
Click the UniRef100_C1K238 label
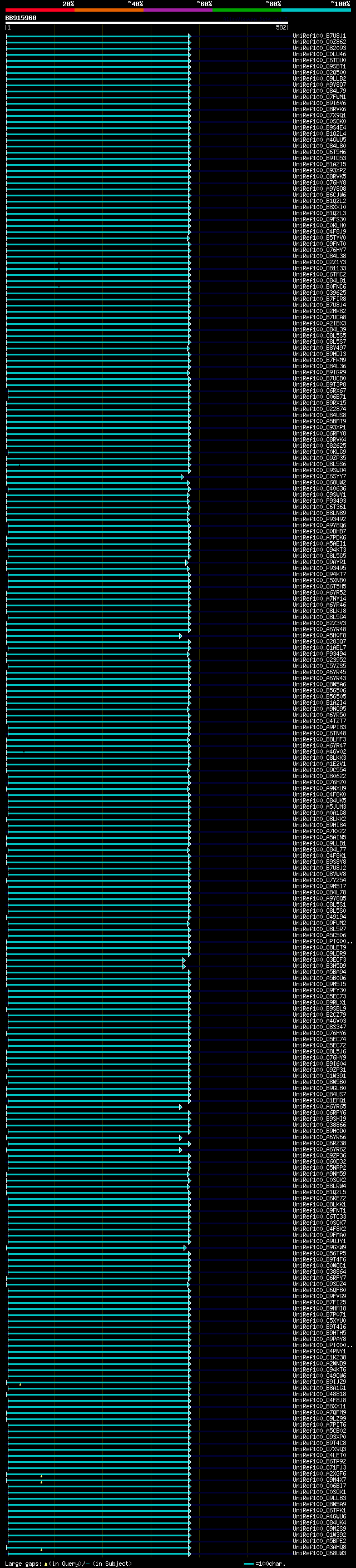(319, 1357)
